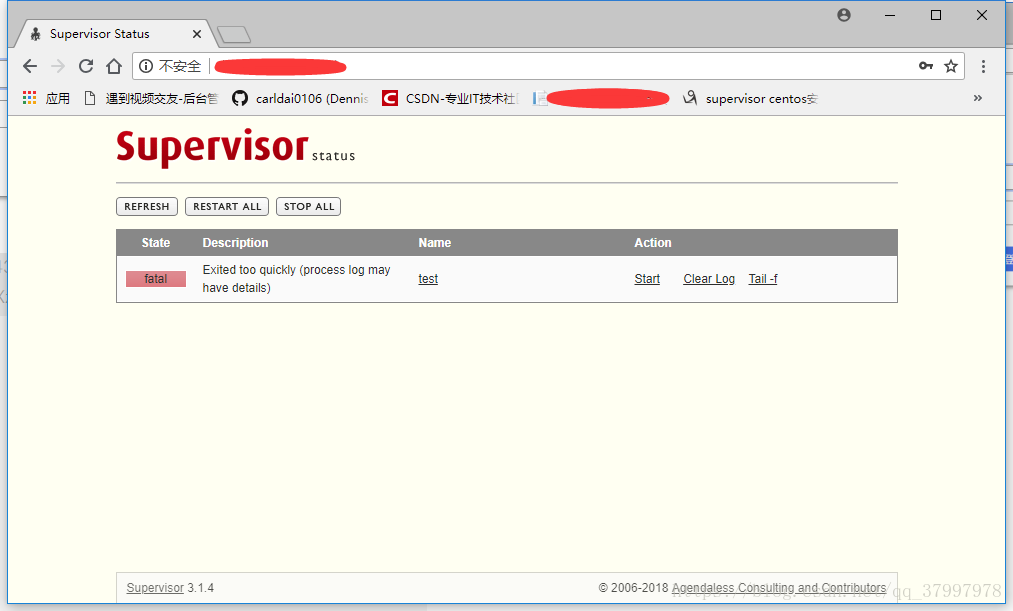The height and width of the screenshot is (611, 1013).
Task: Open the Chrome three-dot menu
Action: 983,66
